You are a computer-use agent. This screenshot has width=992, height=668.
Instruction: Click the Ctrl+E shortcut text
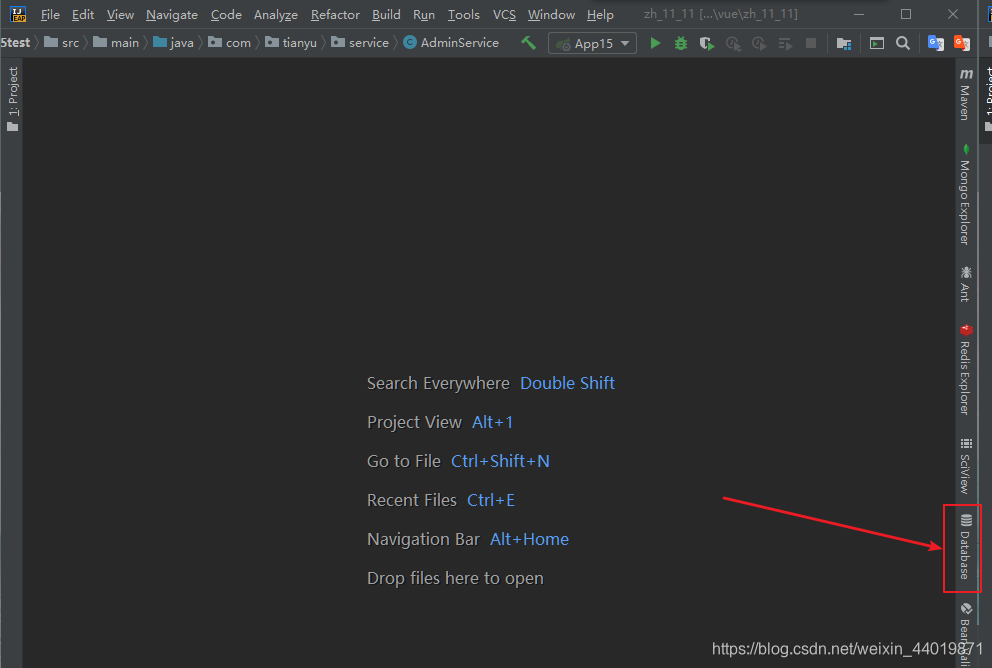click(491, 500)
